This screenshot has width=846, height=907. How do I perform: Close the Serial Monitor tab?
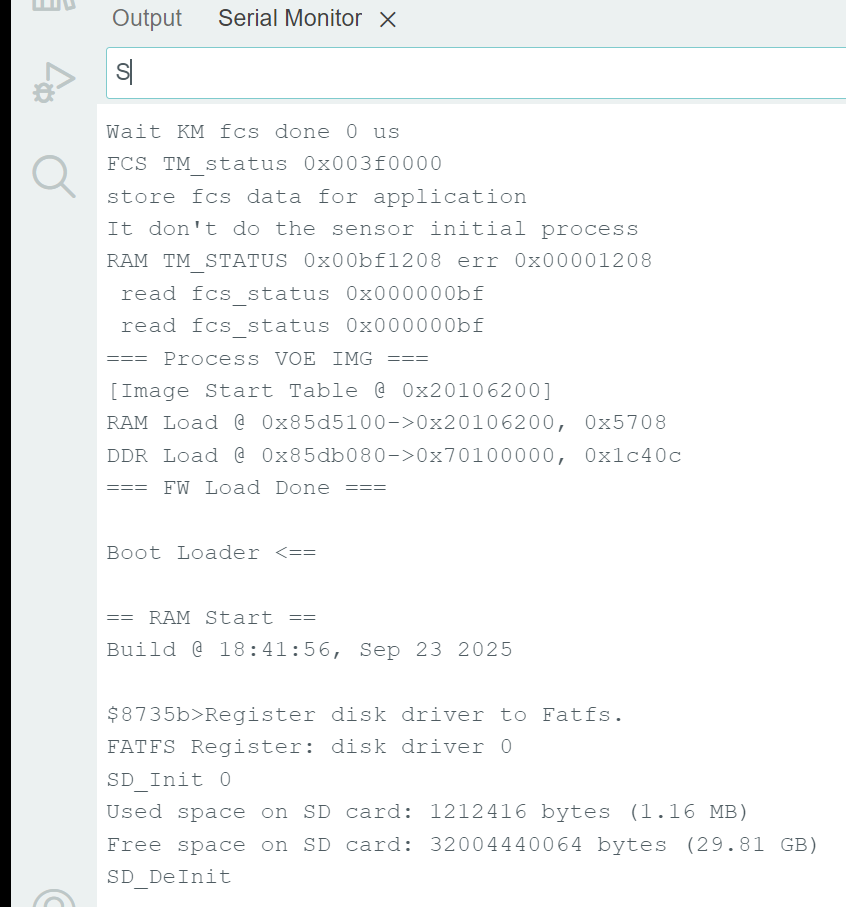coord(389,19)
